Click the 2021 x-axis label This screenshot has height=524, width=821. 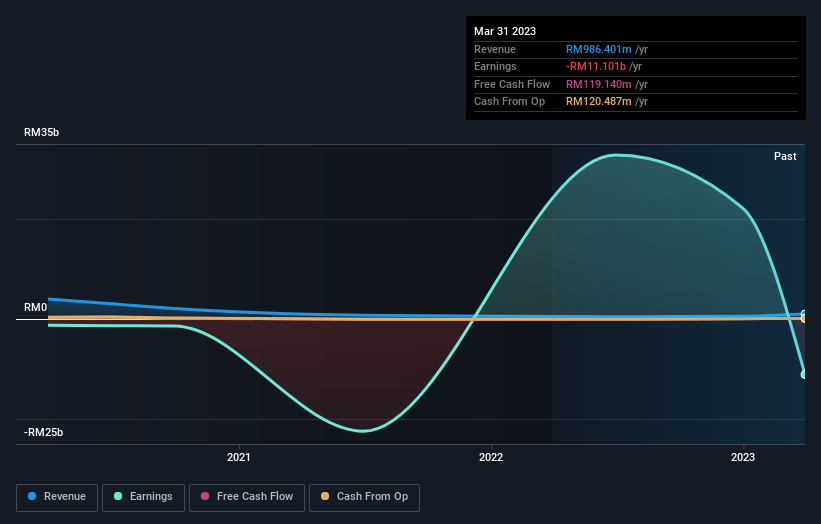tap(239, 458)
